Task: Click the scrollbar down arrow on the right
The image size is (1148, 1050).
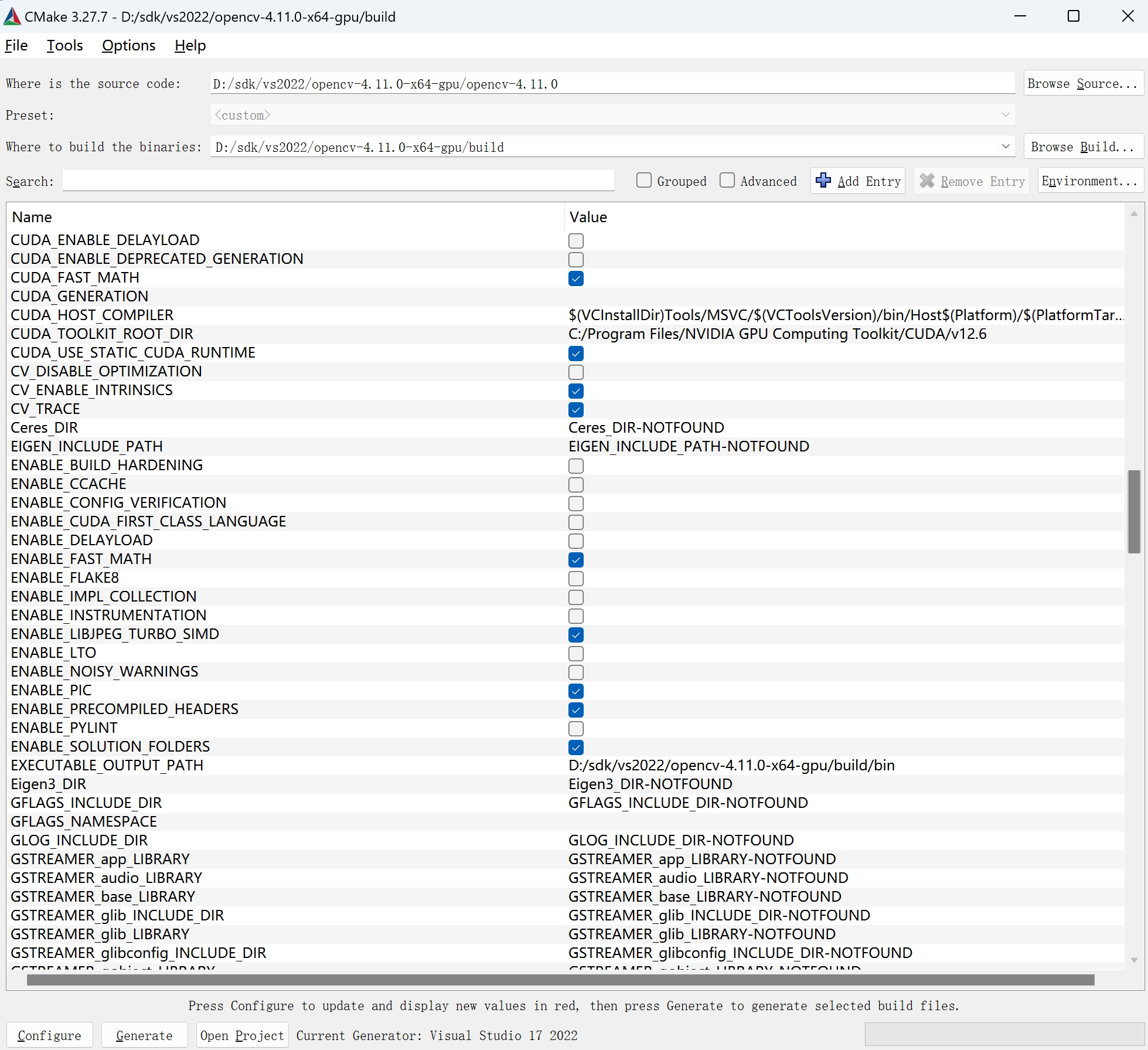Action: 1135,960
